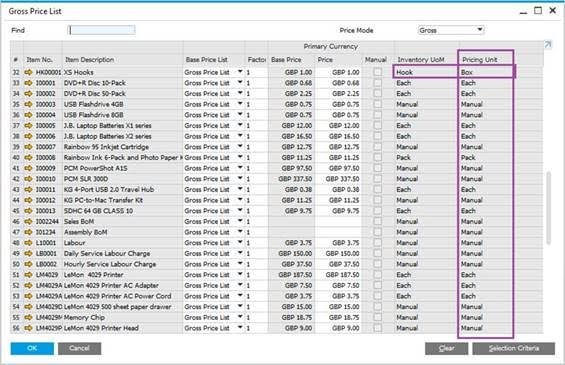This screenshot has height=365, width=565.
Task: Open link arrow for item I00011
Action: point(28,190)
